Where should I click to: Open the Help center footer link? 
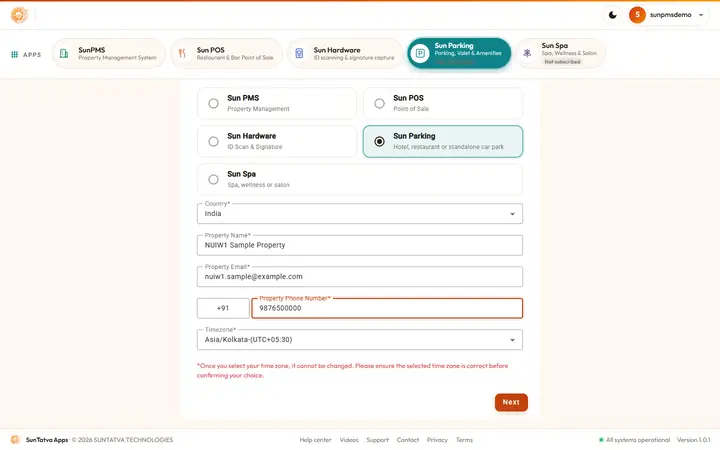pyautogui.click(x=315, y=440)
